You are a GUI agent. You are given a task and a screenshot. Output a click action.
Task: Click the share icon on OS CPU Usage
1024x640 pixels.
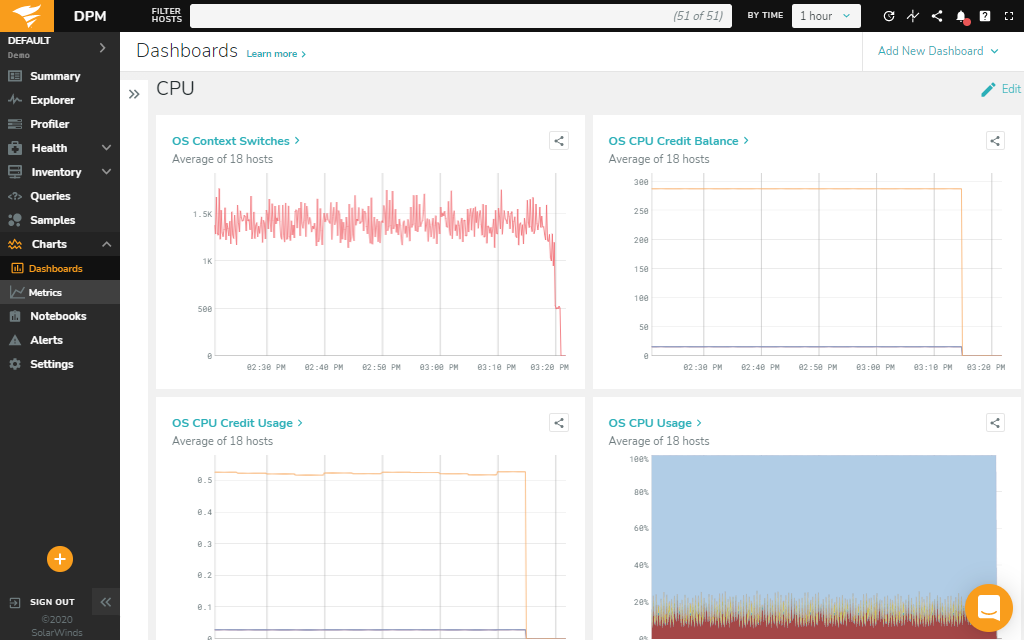[995, 423]
